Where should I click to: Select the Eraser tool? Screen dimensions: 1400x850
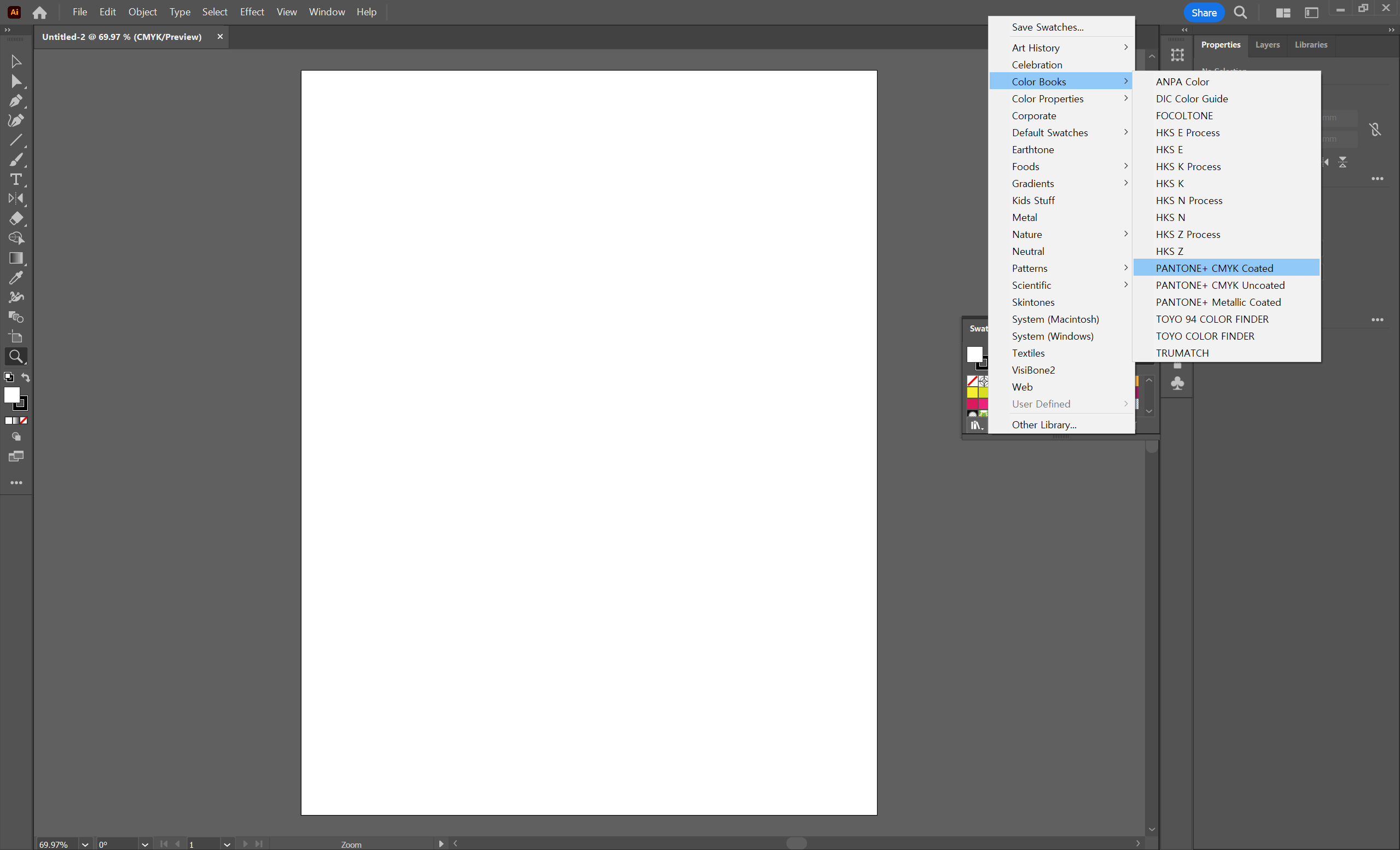[x=16, y=219]
